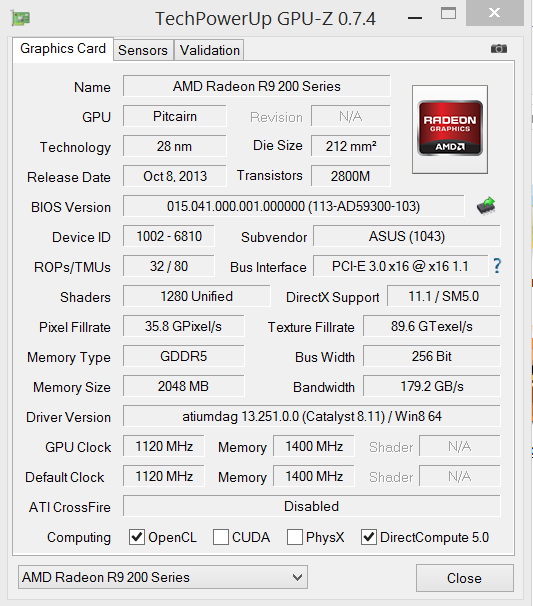Click the GPU Clock row Memory 1400 MHz
This screenshot has width=533, height=606.
[x=314, y=446]
